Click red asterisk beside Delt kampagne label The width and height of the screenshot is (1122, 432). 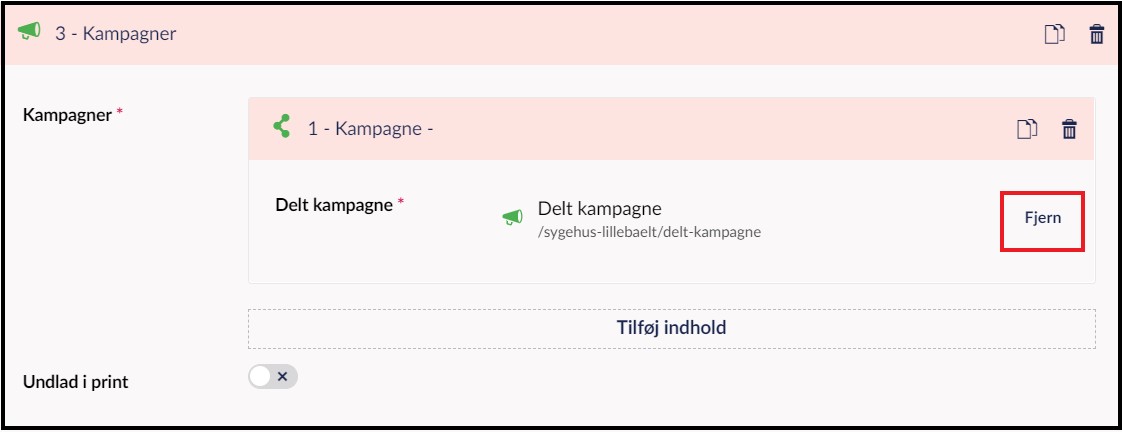401,203
